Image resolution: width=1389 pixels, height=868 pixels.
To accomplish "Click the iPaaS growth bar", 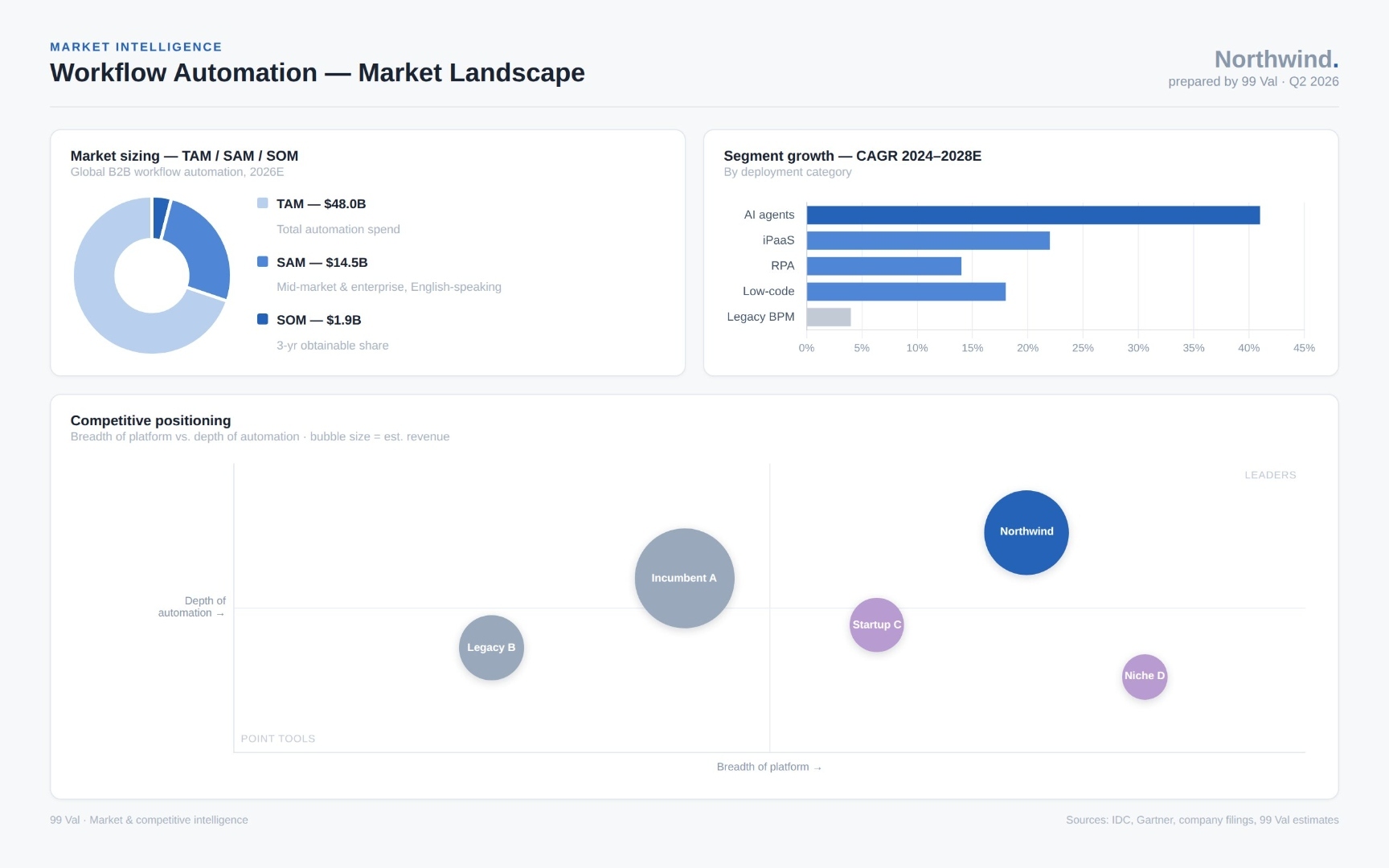I will [928, 240].
